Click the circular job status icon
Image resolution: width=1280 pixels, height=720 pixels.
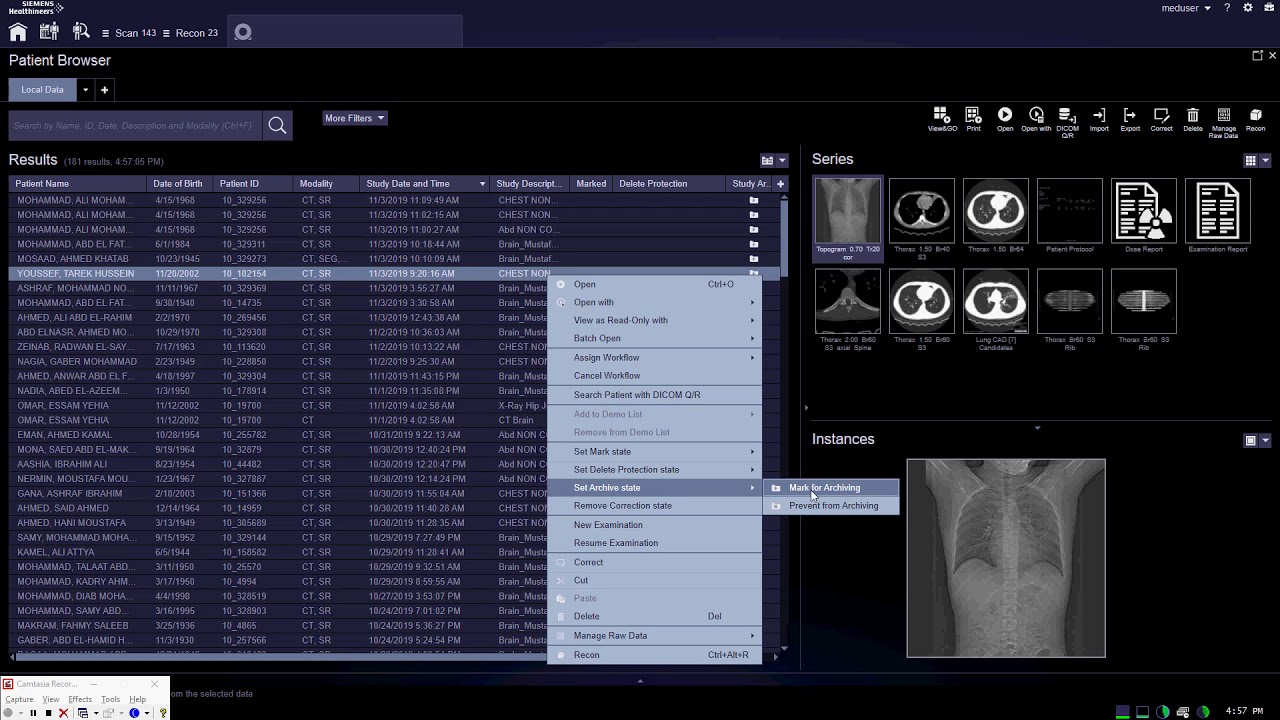[243, 32]
